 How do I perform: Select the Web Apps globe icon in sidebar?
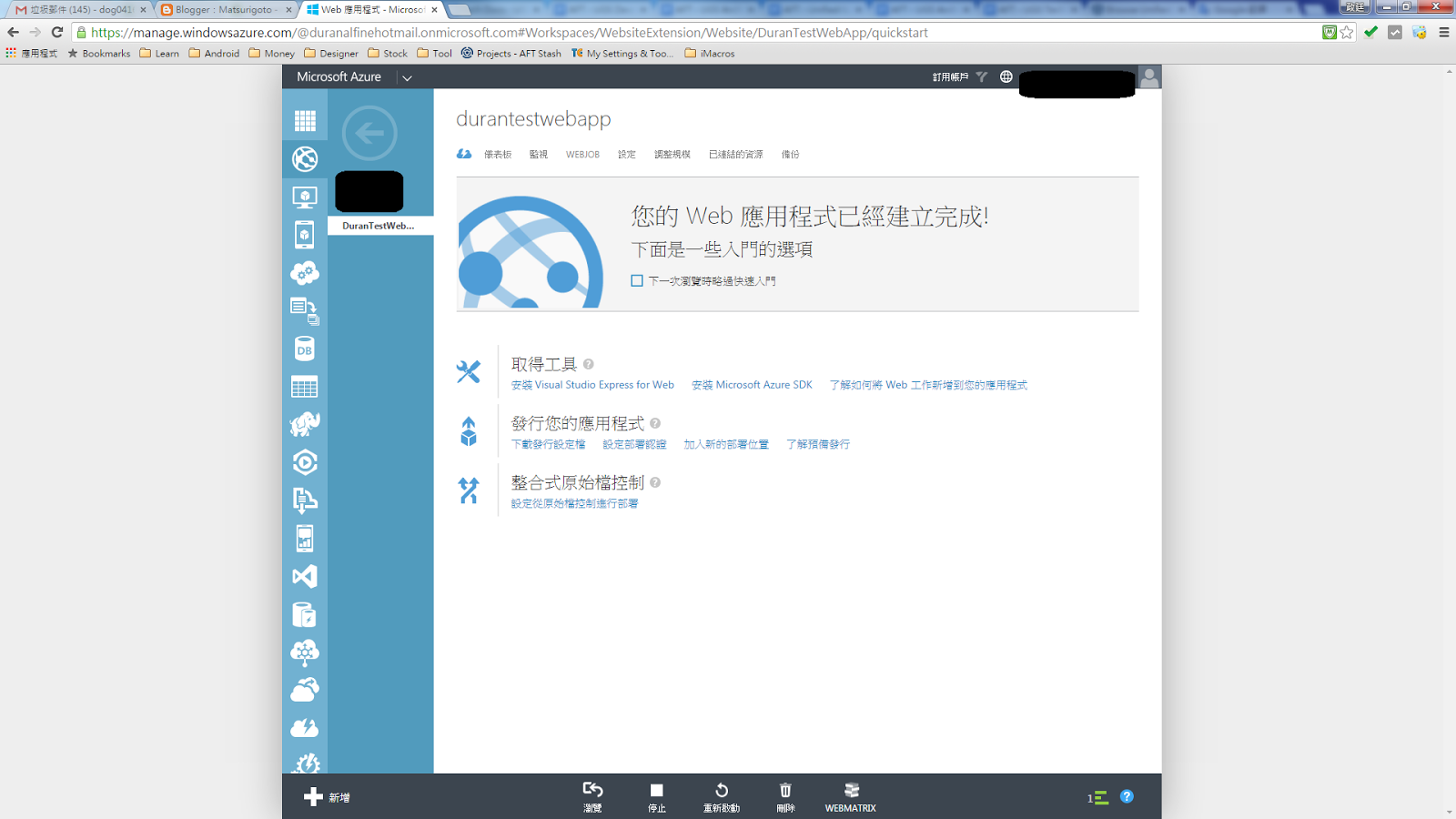[x=305, y=158]
